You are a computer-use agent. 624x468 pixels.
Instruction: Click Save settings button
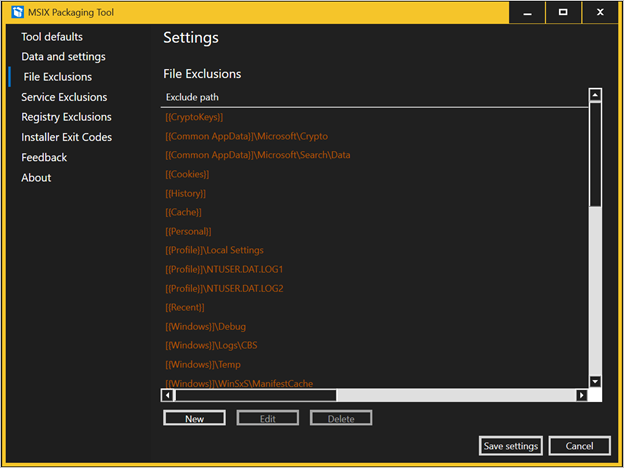click(511, 446)
